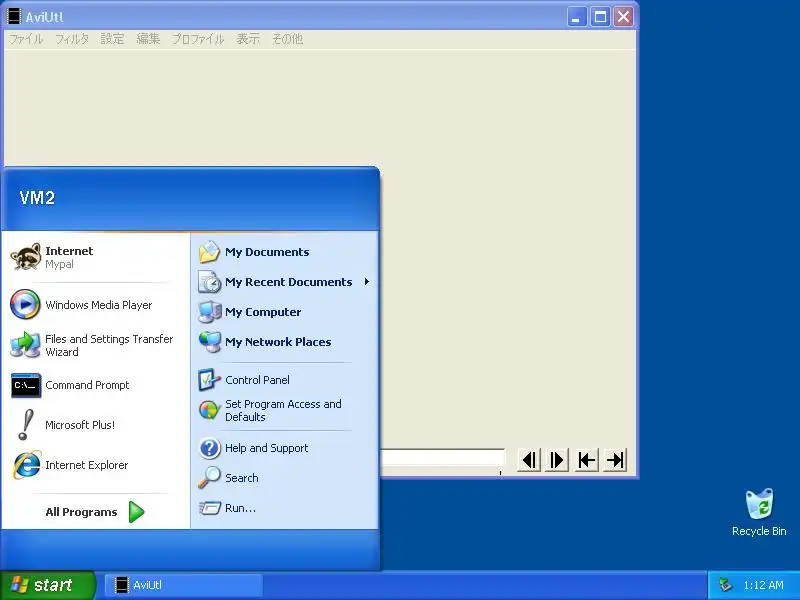The height and width of the screenshot is (600, 800).
Task: Launch Microsoft Plus! exclamation icon
Action: tap(26, 425)
